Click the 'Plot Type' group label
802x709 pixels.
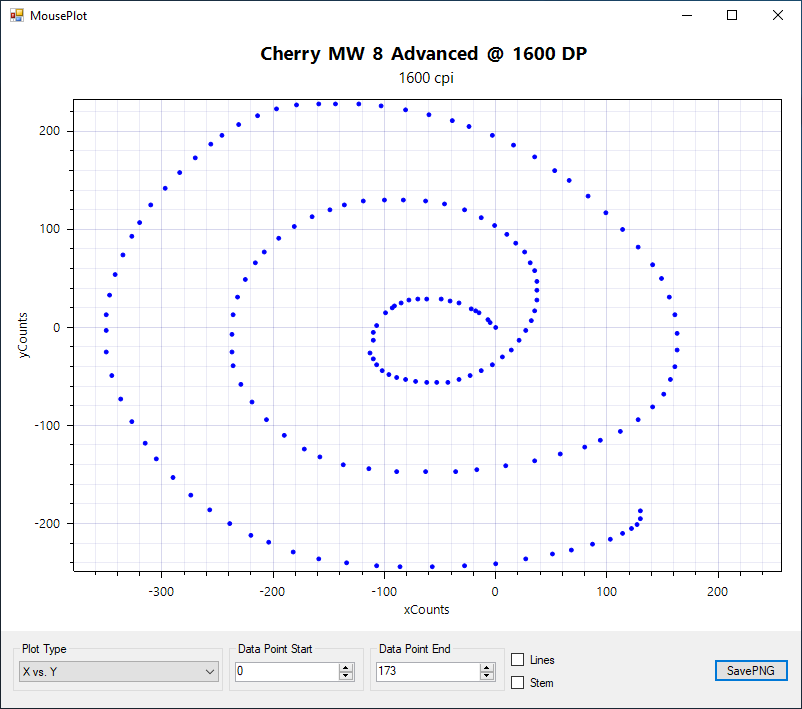pyautogui.click(x=44, y=649)
